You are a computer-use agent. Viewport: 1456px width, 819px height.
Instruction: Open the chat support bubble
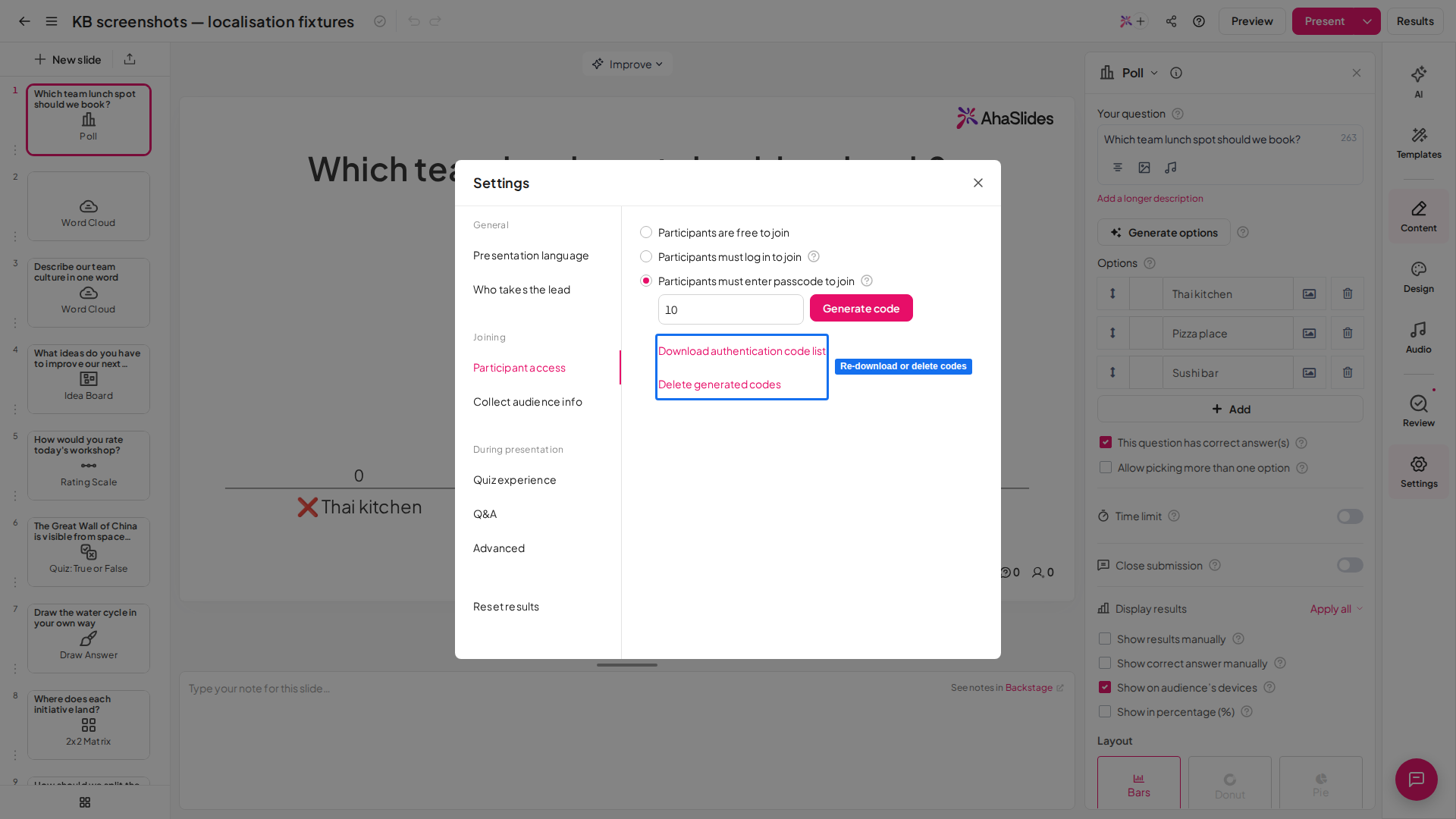(x=1417, y=780)
